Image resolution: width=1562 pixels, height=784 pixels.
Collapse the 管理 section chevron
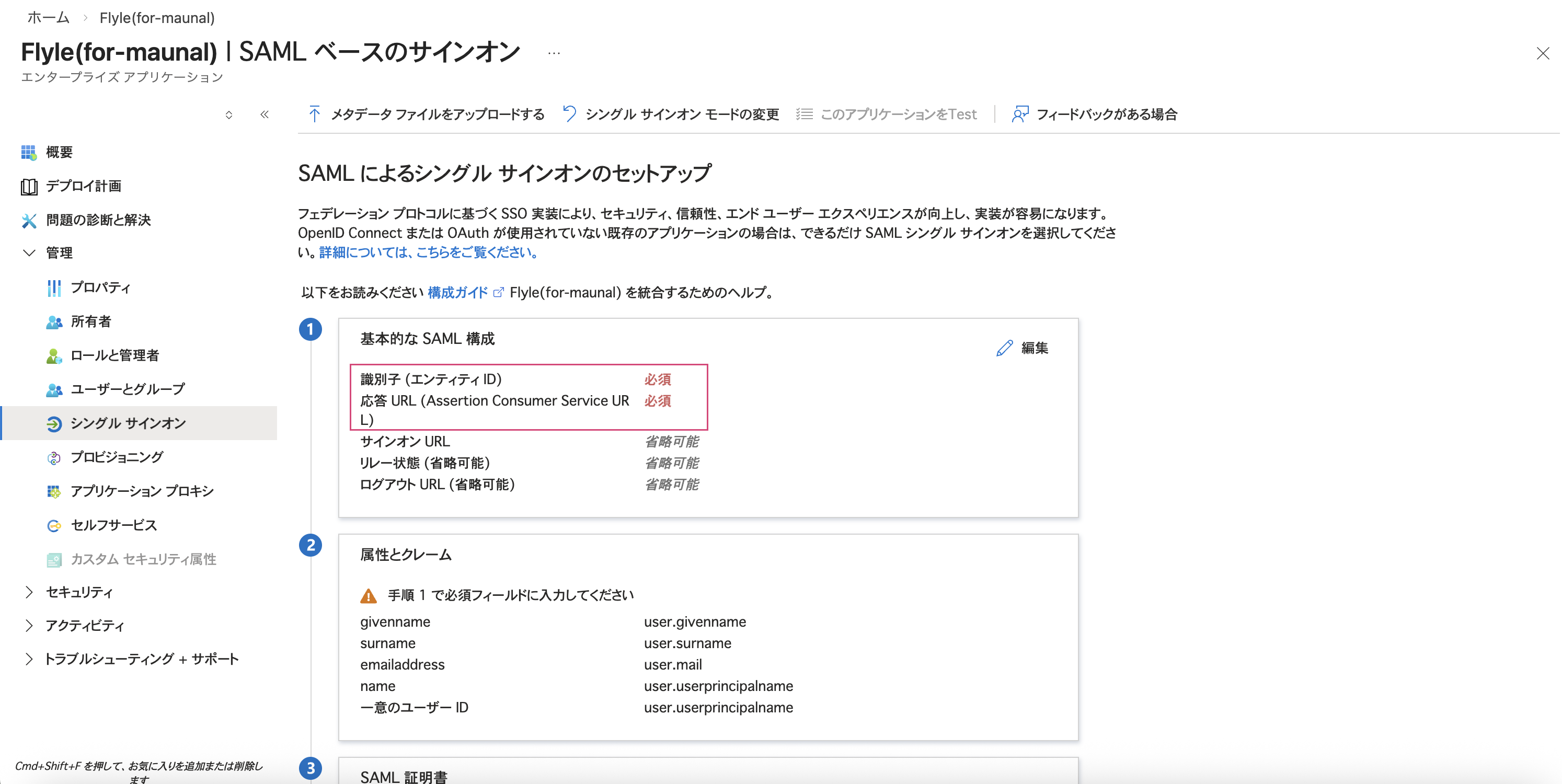tap(29, 253)
